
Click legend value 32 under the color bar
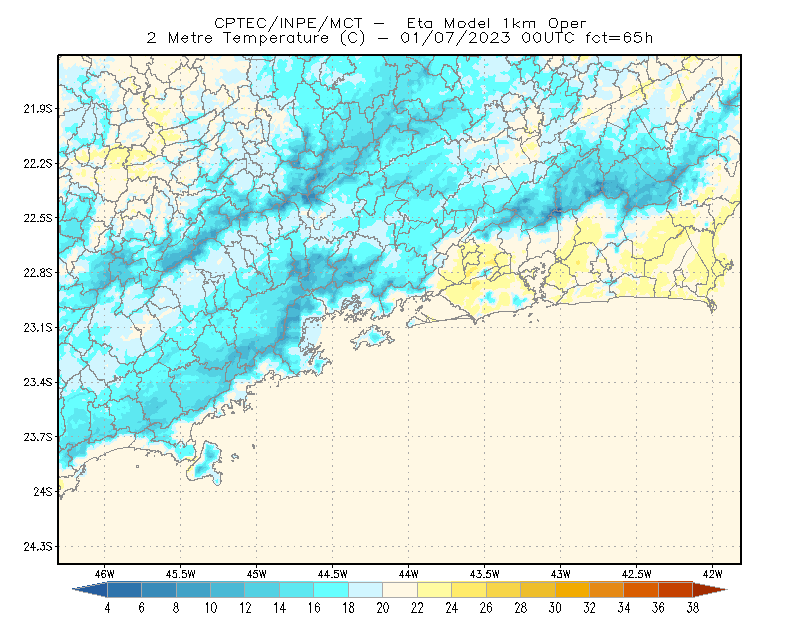point(589,608)
